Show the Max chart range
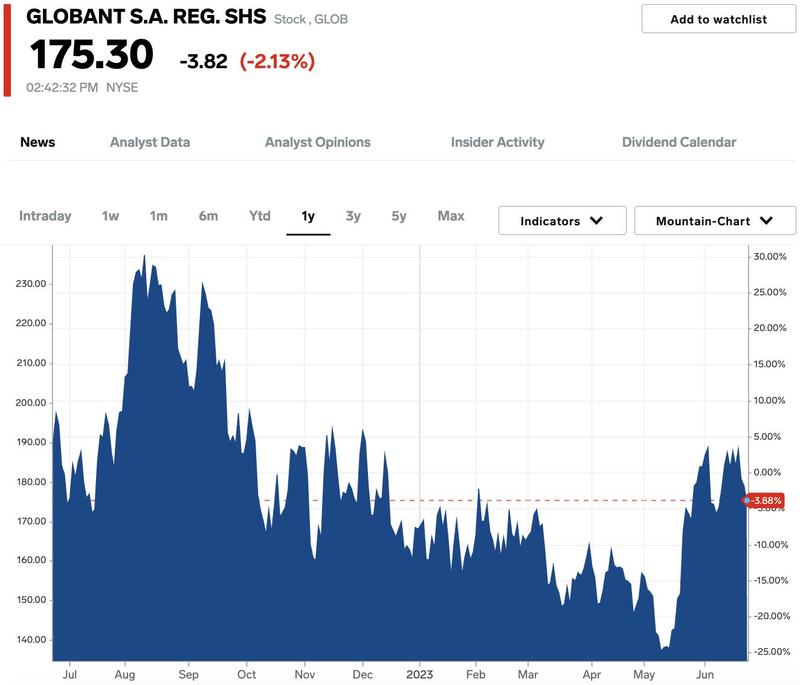Screen dimensions: 800x685 point(451,216)
